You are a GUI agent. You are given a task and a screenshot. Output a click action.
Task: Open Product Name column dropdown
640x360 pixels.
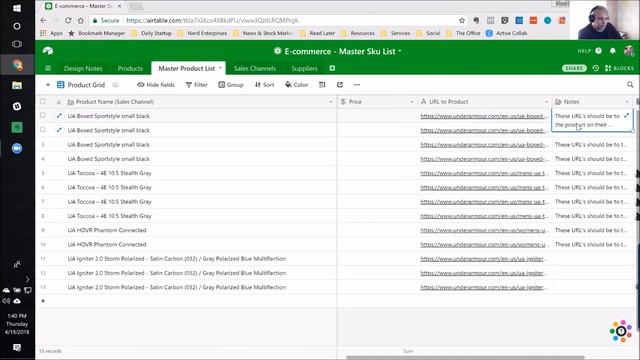click(x=331, y=102)
